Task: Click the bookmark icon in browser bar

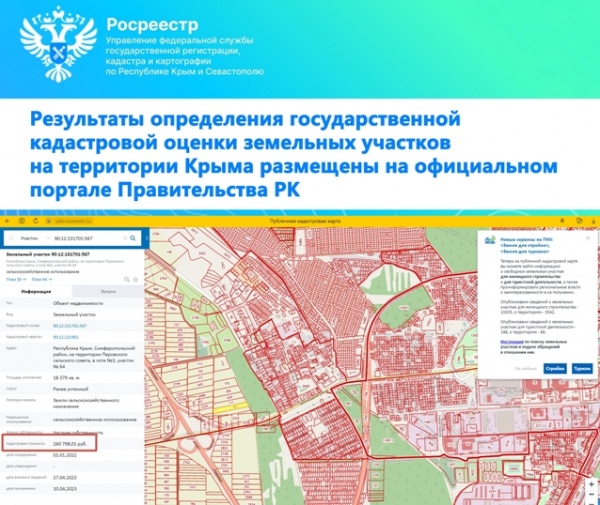Action: (562, 221)
